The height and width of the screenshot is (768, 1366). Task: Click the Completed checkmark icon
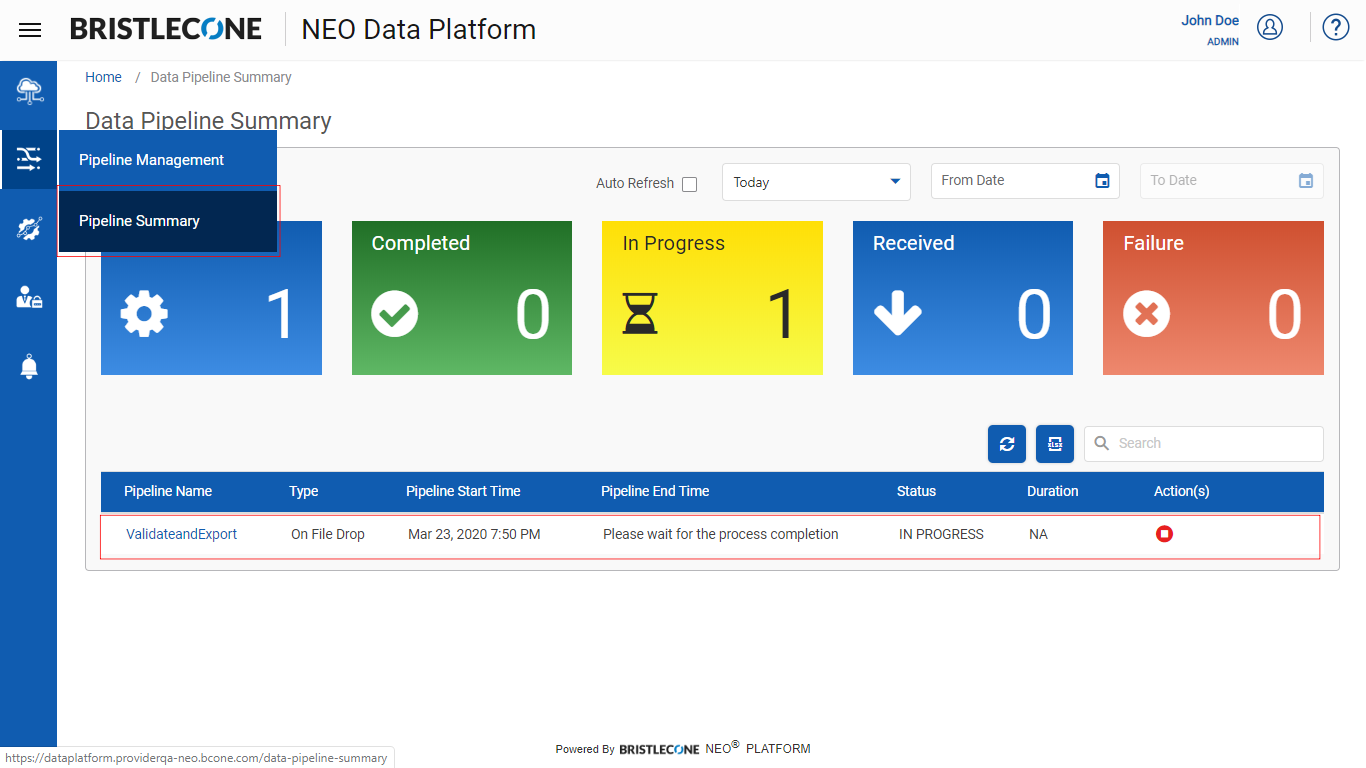[x=395, y=315]
